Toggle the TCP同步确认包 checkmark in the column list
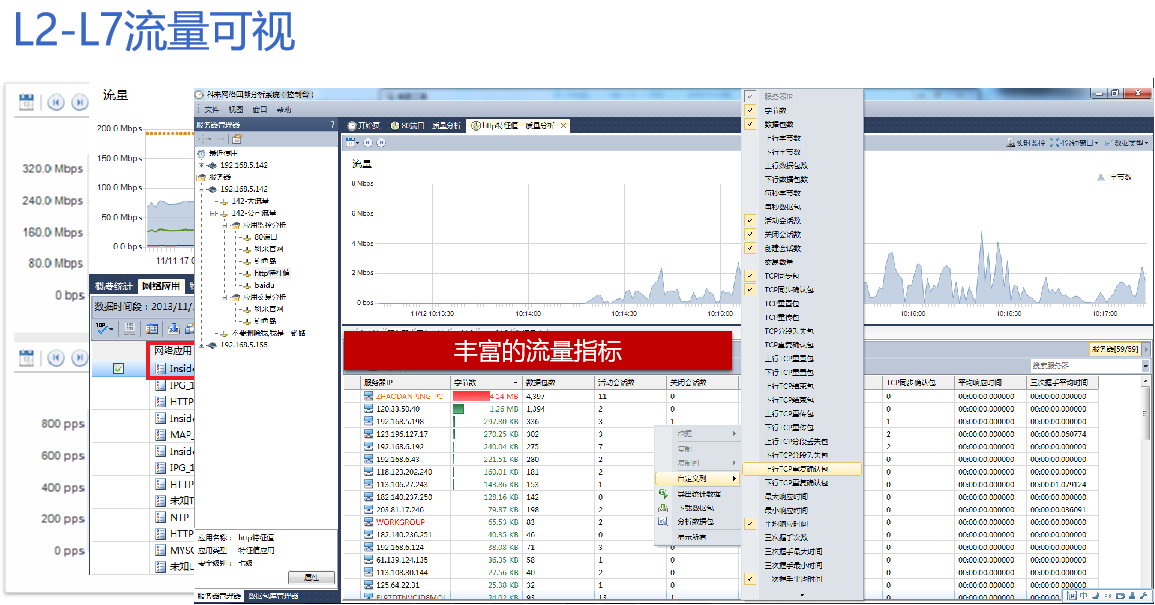Image resolution: width=1155 pixels, height=605 pixels. click(750, 290)
